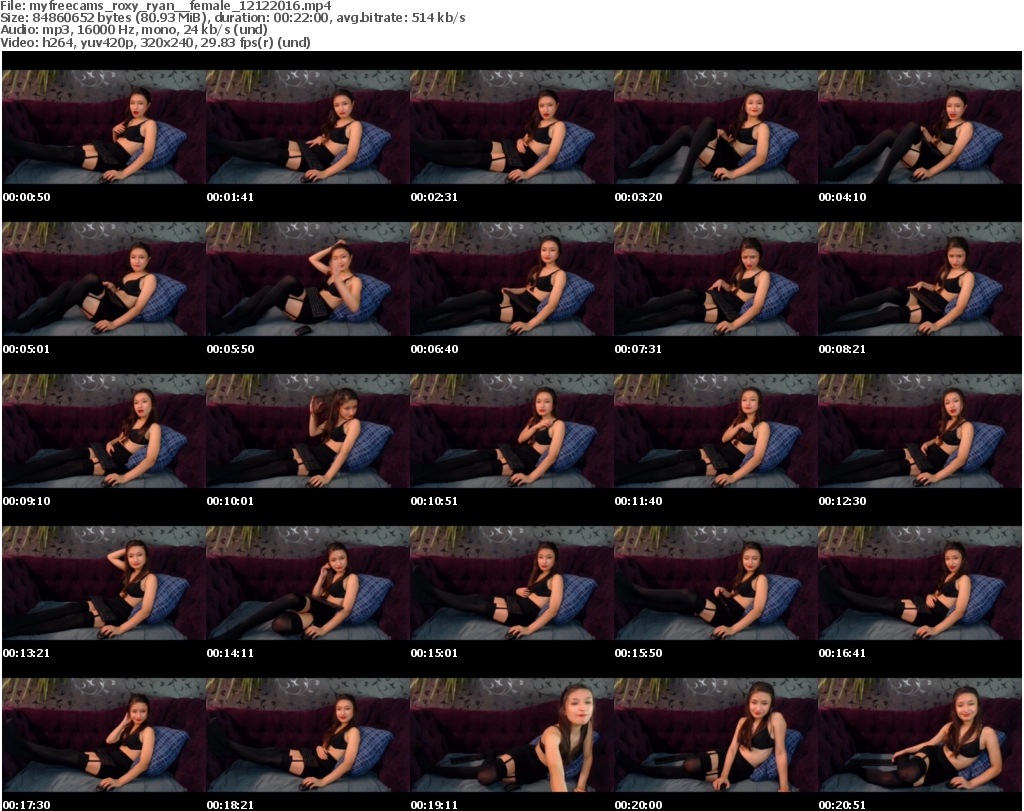The image size is (1024, 811).
Task: Click the timestamp text 00:02:31
Action: pos(434,197)
